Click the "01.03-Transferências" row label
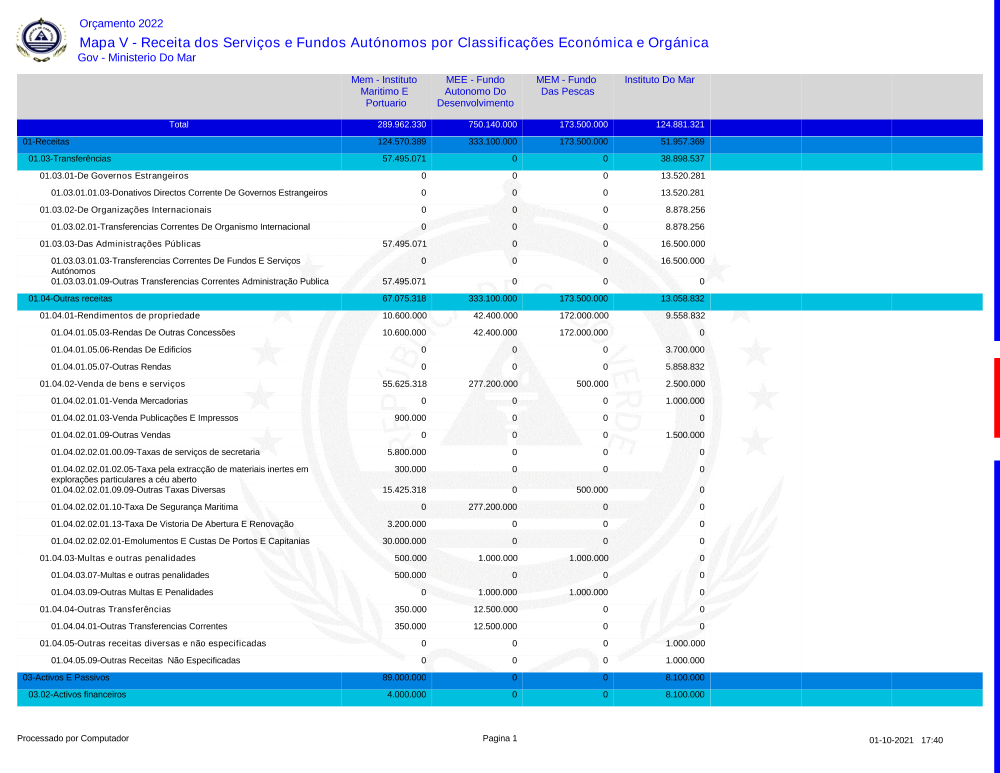The height and width of the screenshot is (773, 1000). point(69,159)
